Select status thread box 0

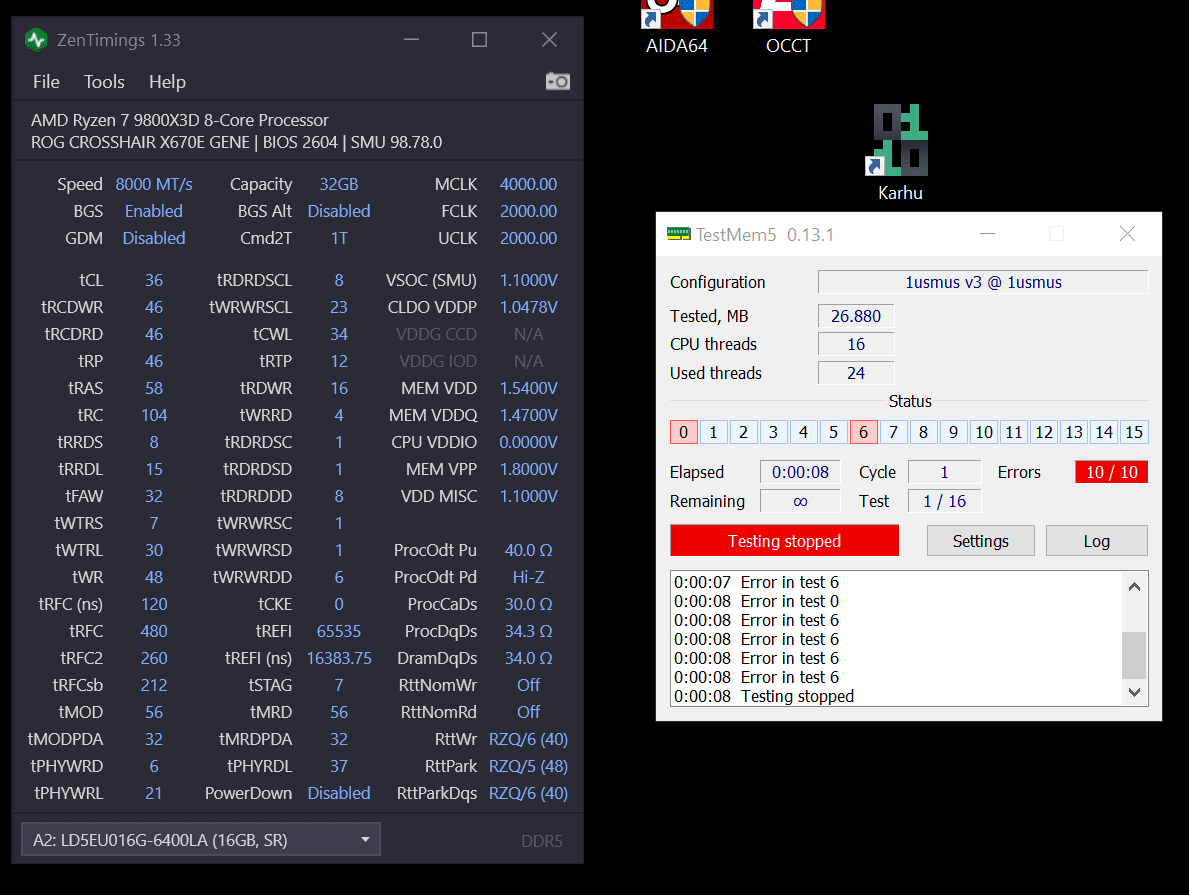pyautogui.click(x=683, y=432)
